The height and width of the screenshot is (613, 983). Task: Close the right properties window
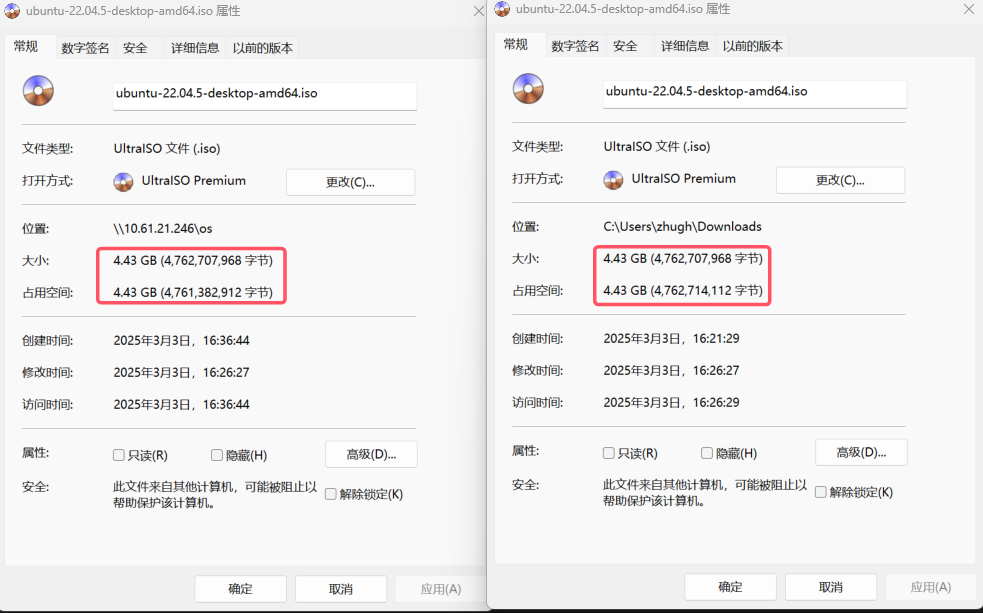969,9
